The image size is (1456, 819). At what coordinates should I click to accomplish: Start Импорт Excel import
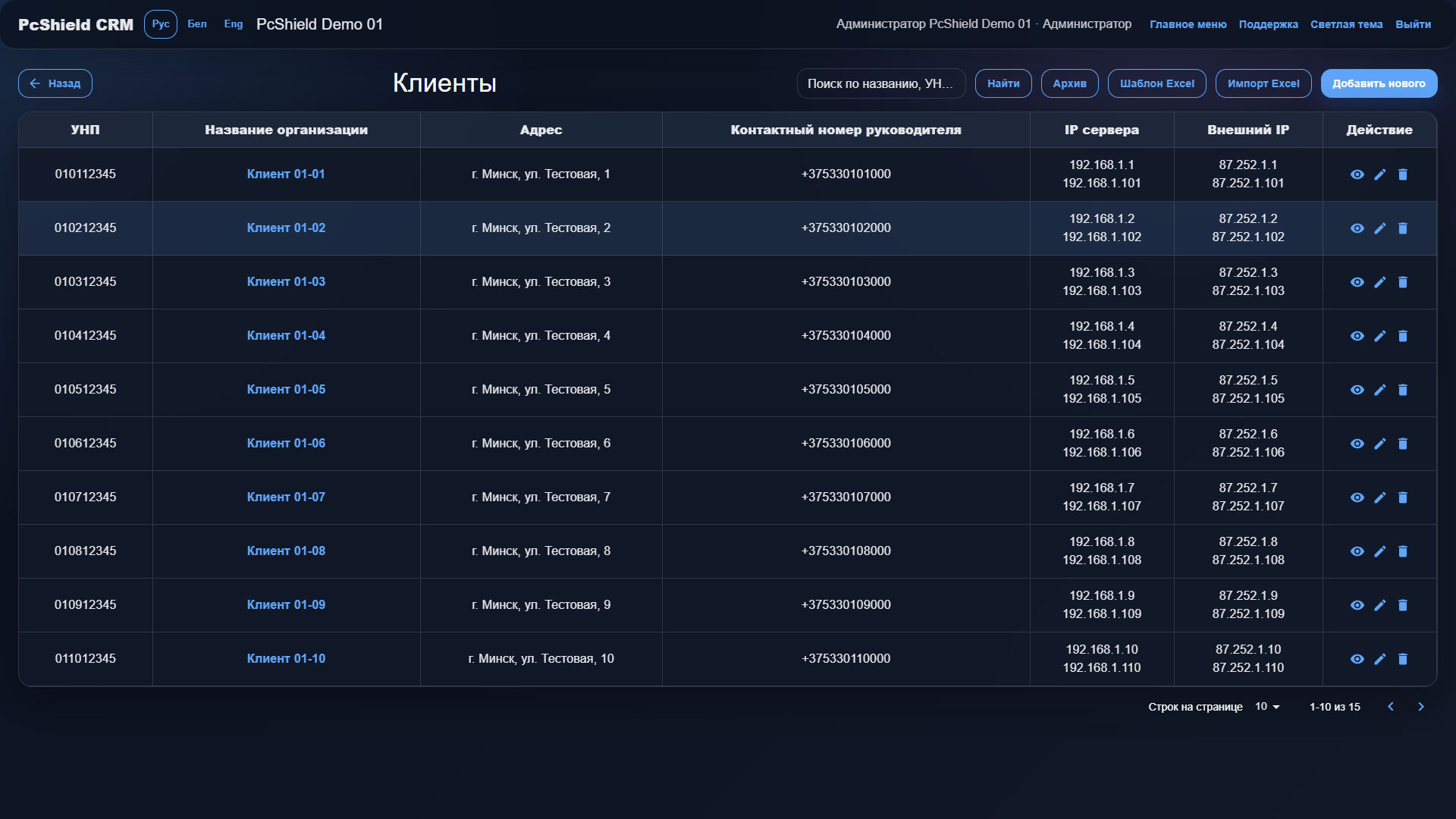coord(1263,83)
